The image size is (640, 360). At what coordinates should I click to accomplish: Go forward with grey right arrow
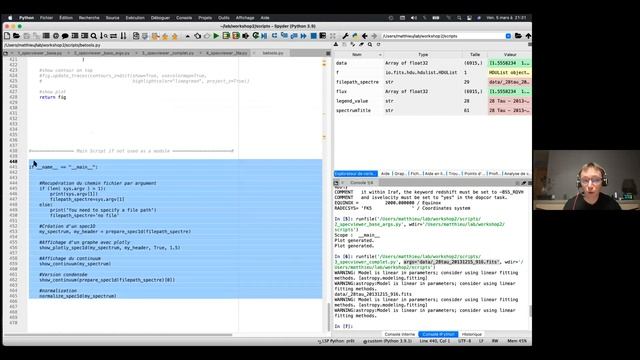374,36
